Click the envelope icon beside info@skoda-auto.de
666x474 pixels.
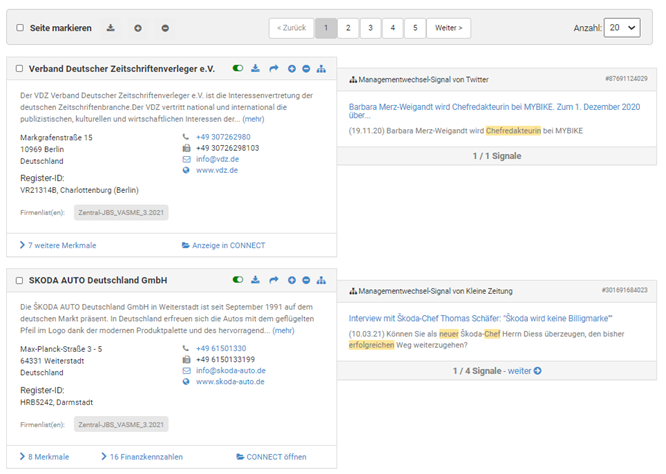pyautogui.click(x=186, y=371)
